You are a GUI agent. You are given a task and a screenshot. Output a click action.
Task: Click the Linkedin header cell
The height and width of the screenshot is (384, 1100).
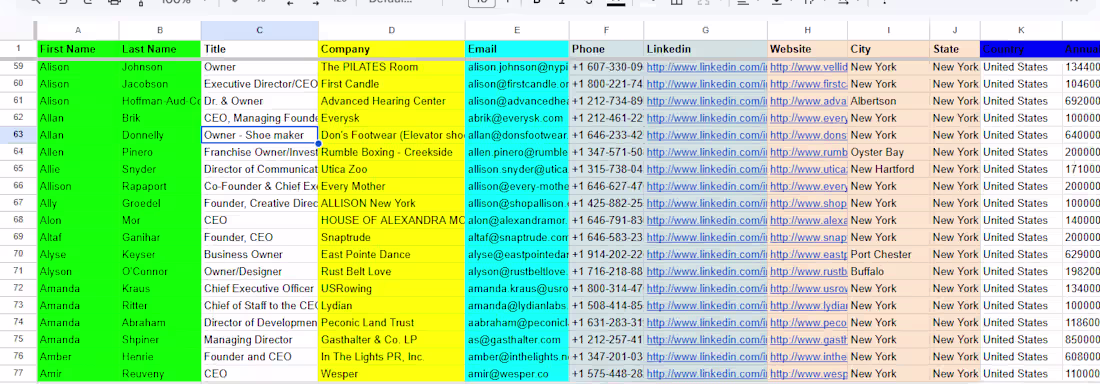click(x=706, y=49)
